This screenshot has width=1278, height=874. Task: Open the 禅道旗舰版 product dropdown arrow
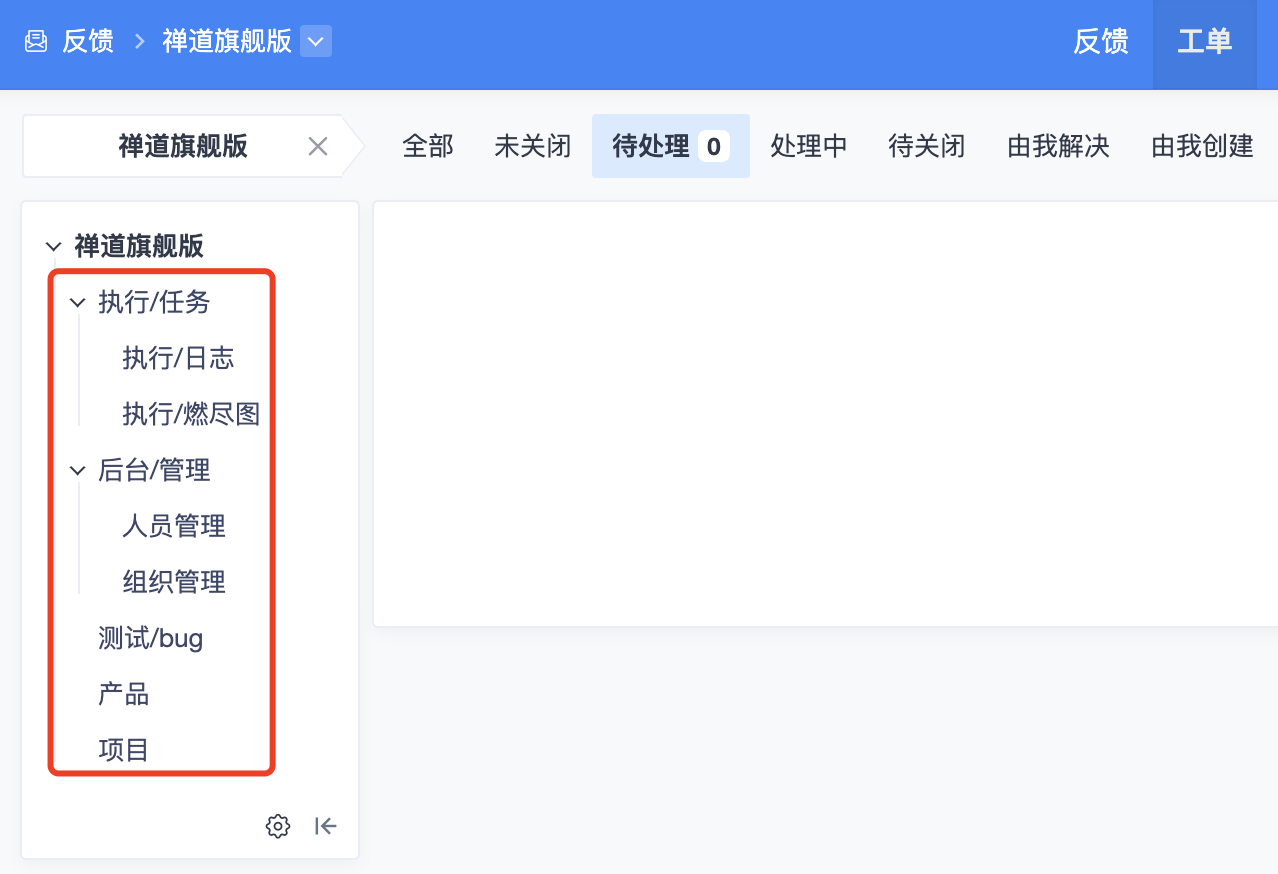[x=316, y=42]
